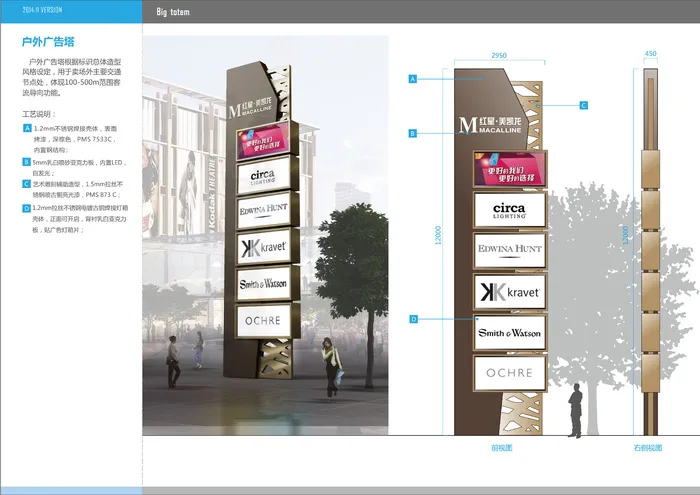Click legend bullet A in the left text panel
The image size is (700, 495).
(27, 130)
